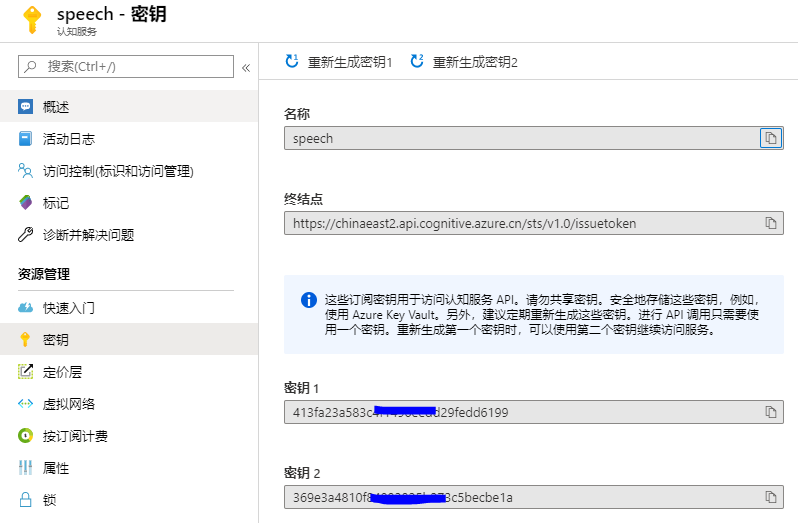Viewport: 798px width, 523px height.
Task: Click the yellow key icon beside speech title
Action: [x=32, y=19]
